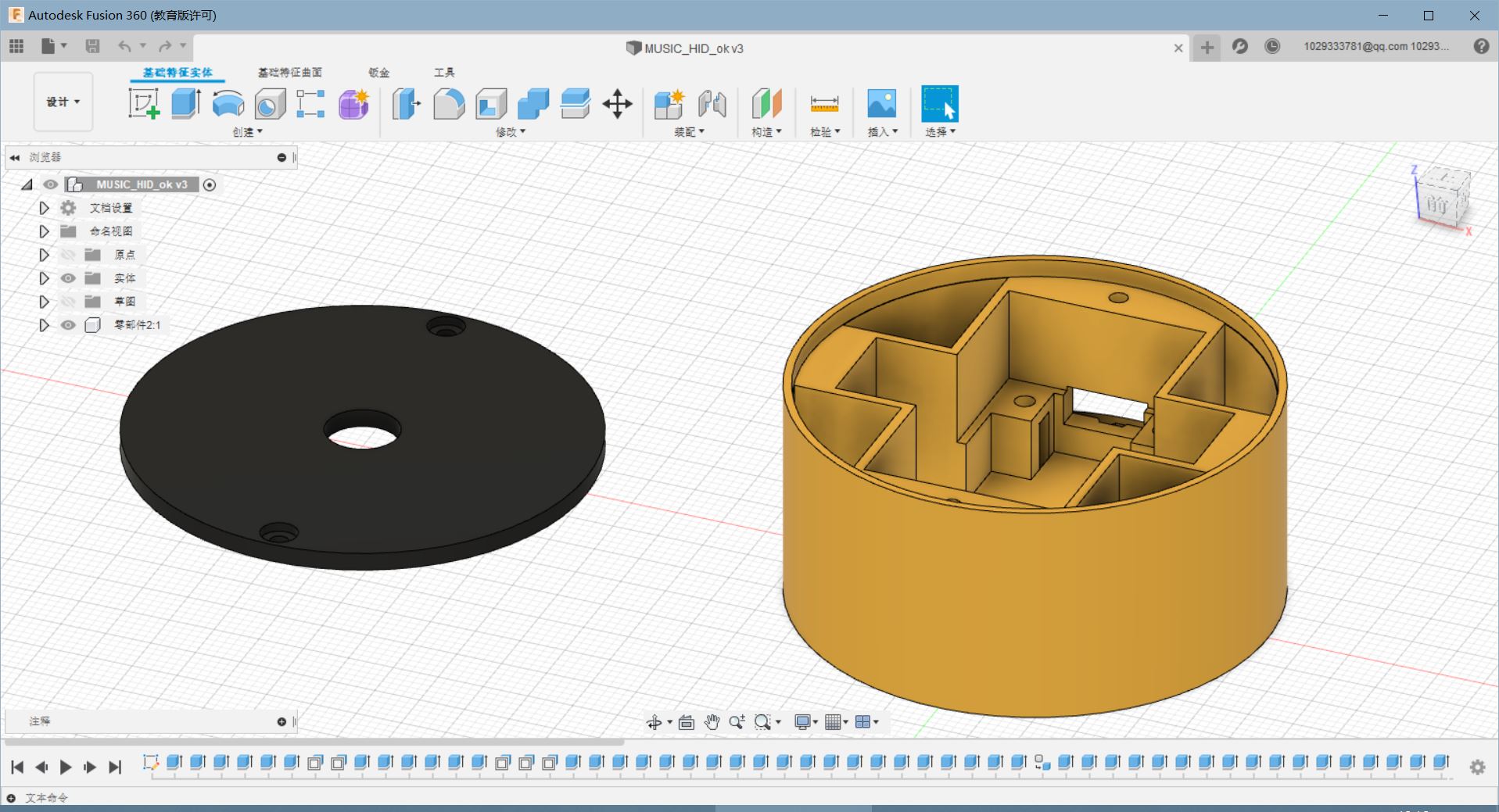Open the Extensions icon next to new tab
This screenshot has height=812, width=1499.
[1239, 46]
